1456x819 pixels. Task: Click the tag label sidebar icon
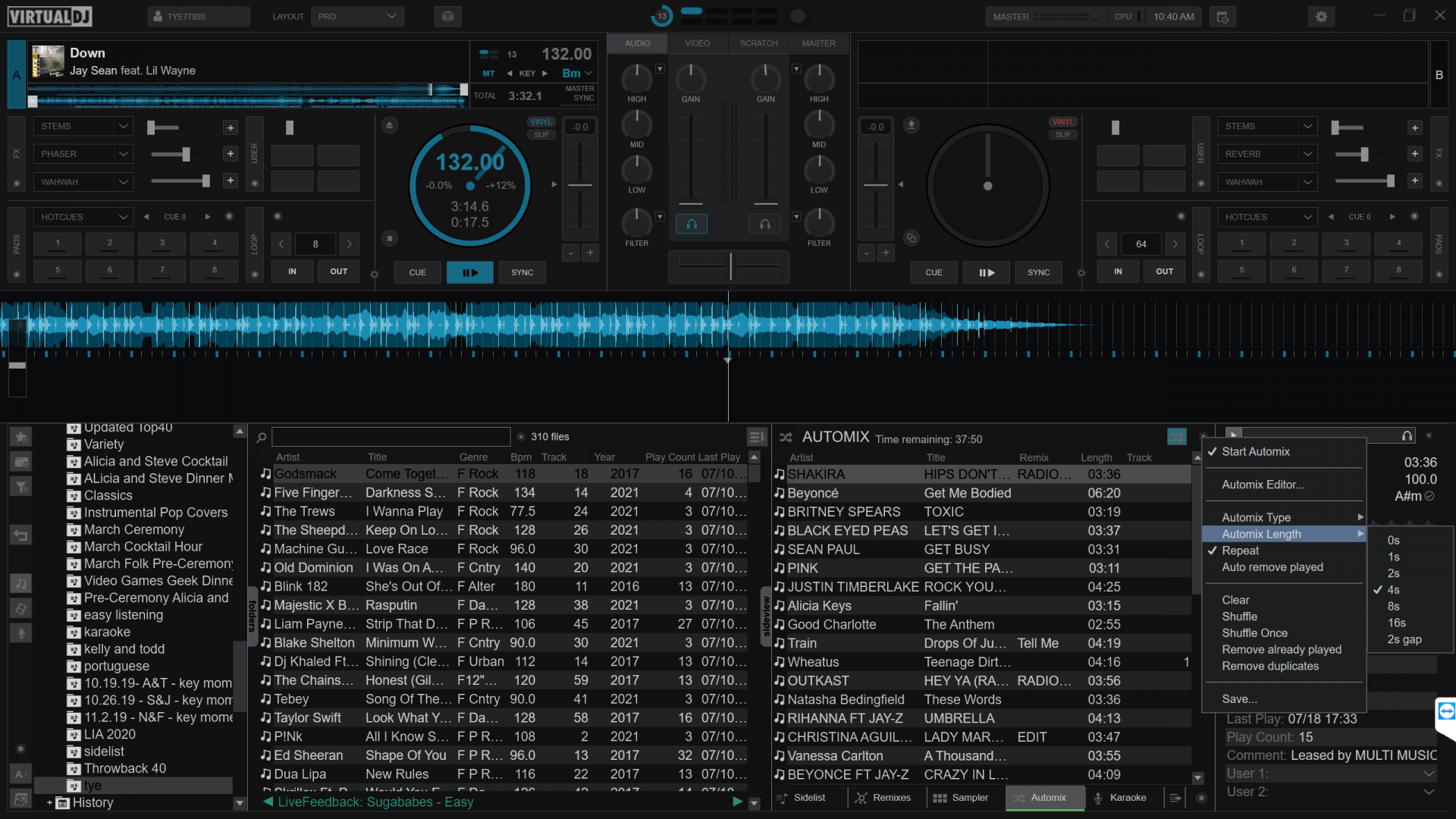point(21,608)
